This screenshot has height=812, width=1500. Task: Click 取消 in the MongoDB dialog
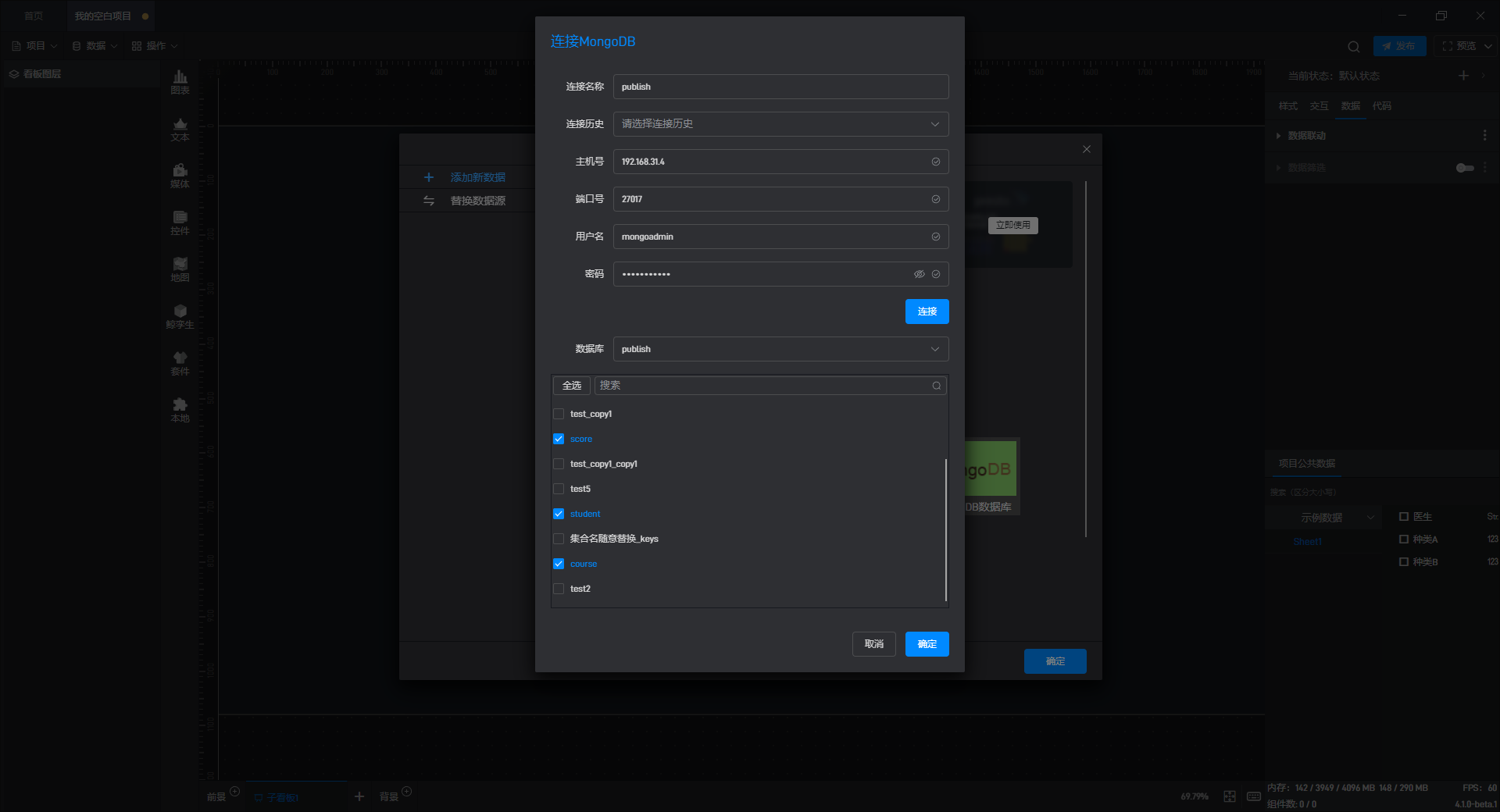point(874,644)
